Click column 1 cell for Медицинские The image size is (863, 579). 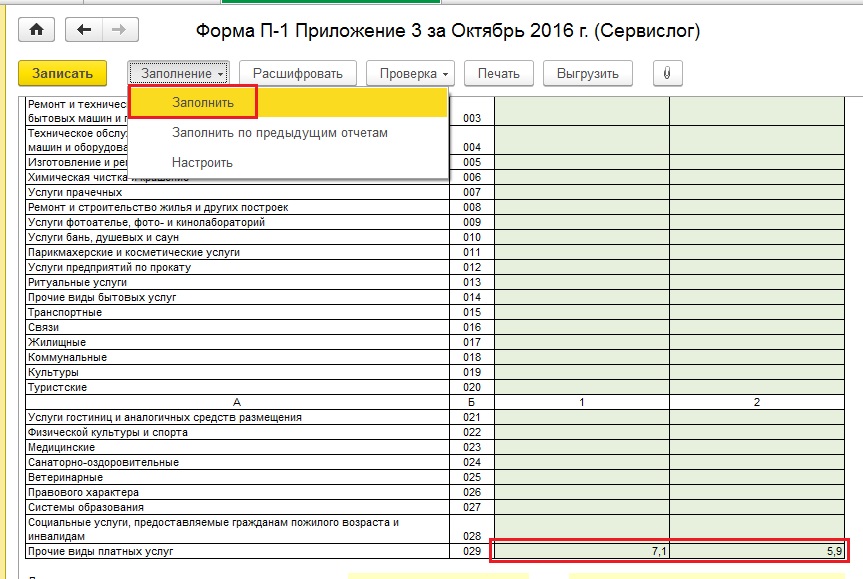582,447
